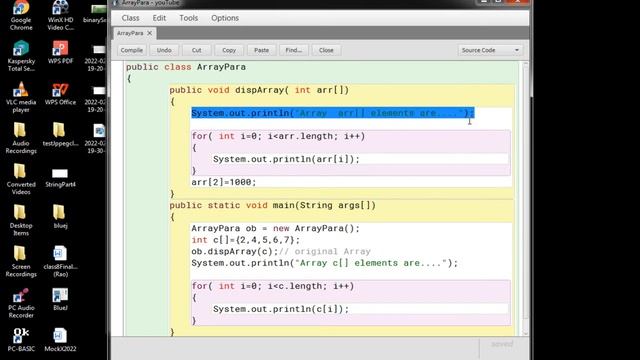The image size is (640, 360).
Task: Open Google Chrome desktop icon
Action: (x=21, y=16)
